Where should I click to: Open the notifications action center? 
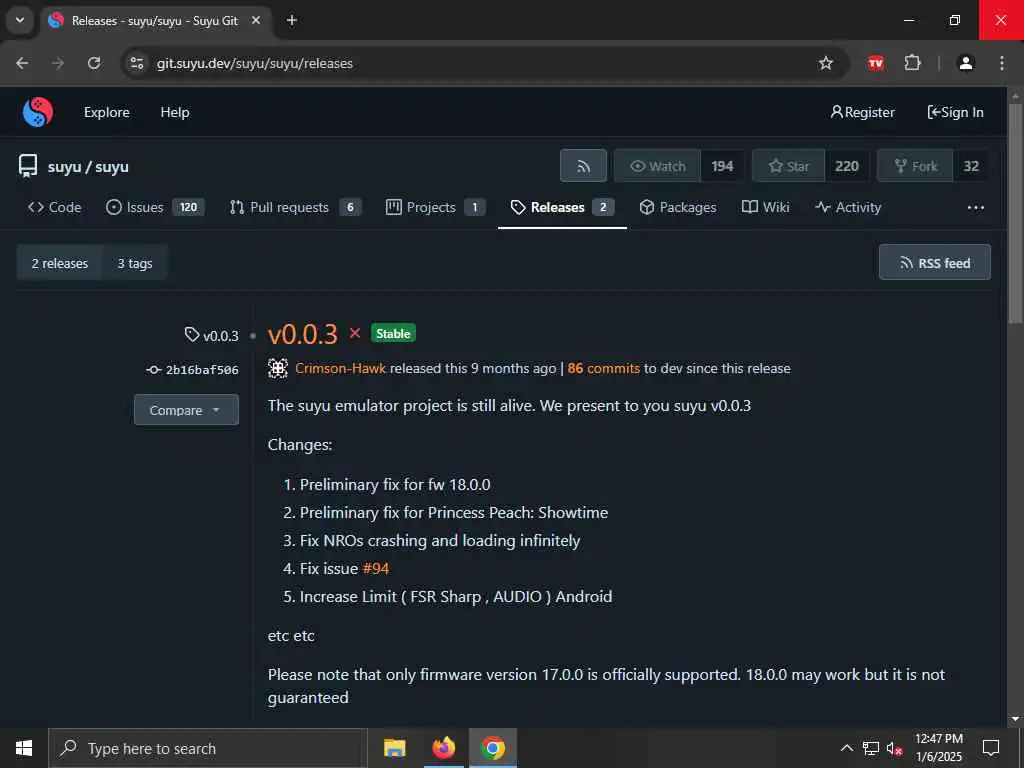pyautogui.click(x=991, y=748)
